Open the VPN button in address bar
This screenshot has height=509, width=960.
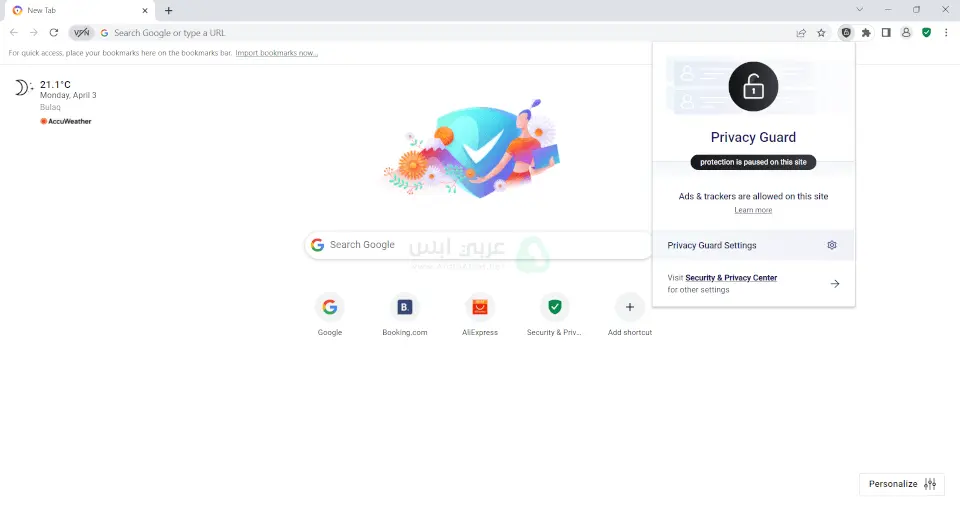point(81,33)
